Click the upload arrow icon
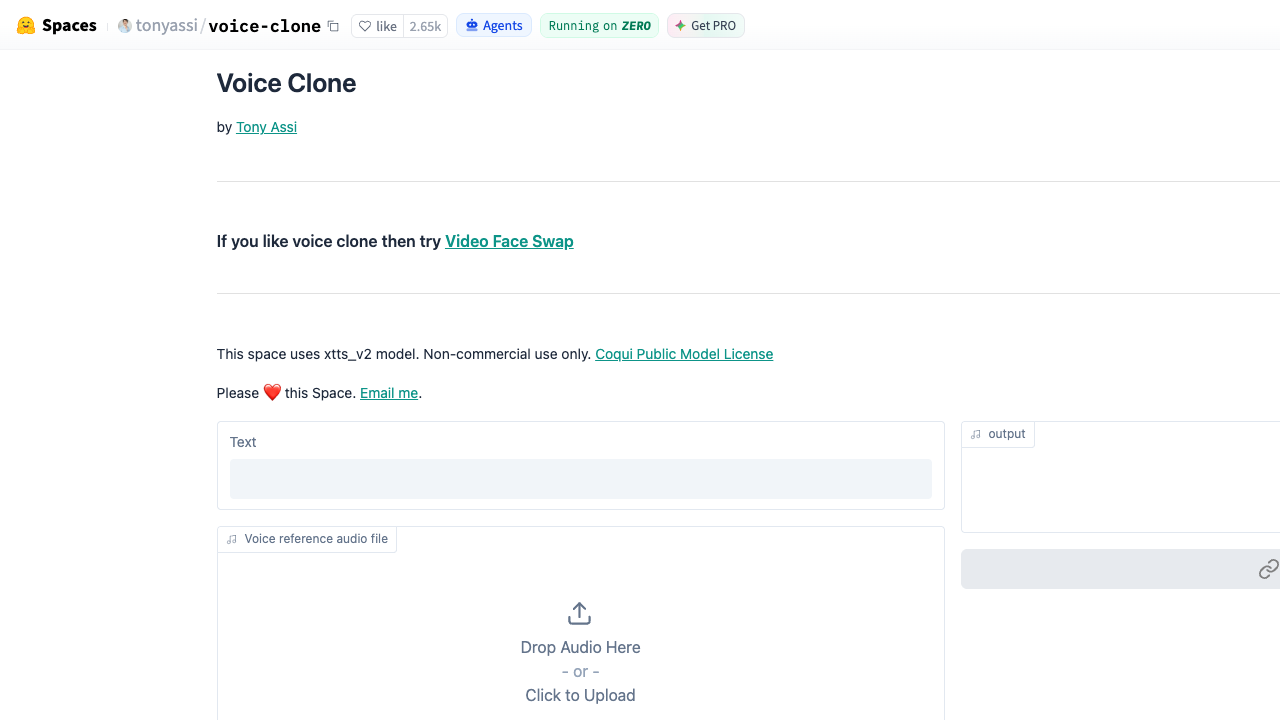Viewport: 1280px width, 720px height. (580, 613)
